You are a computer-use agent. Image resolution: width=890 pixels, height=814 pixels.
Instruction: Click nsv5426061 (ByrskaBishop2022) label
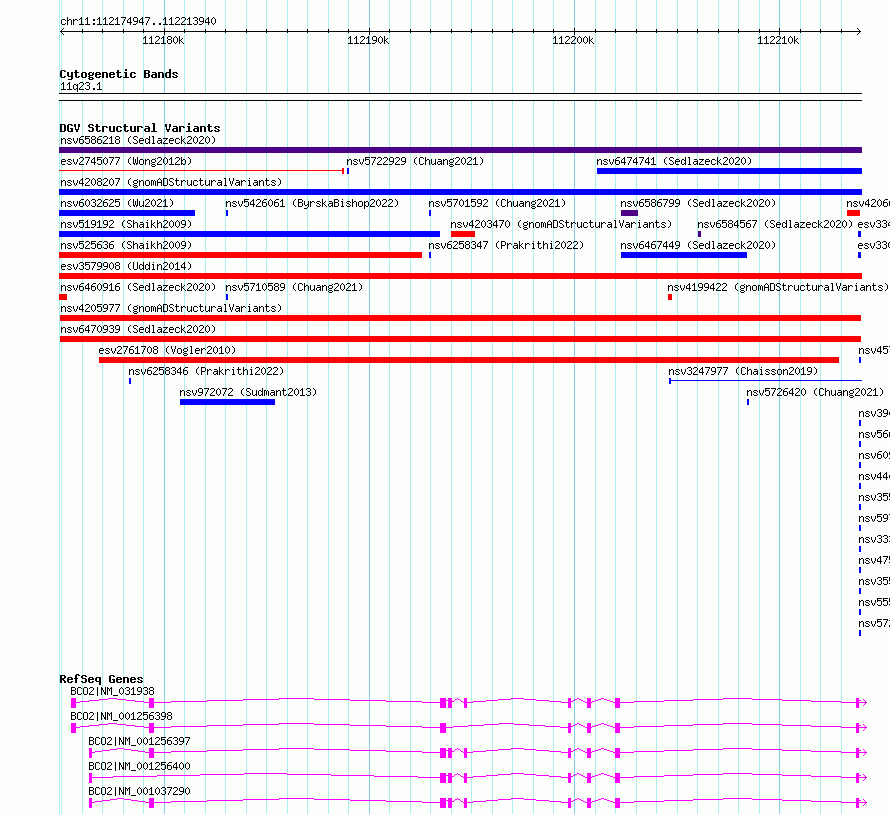click(x=312, y=203)
